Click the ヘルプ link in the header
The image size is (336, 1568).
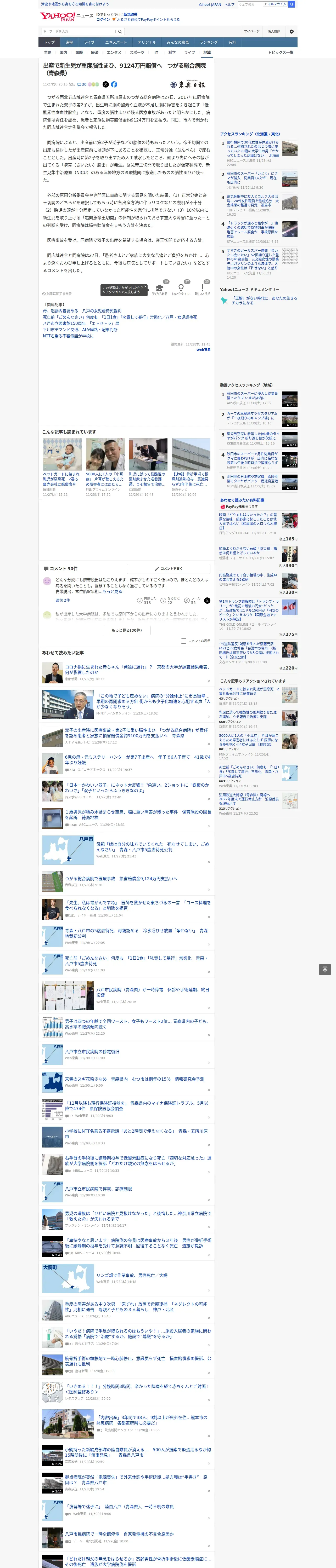coord(229,4)
